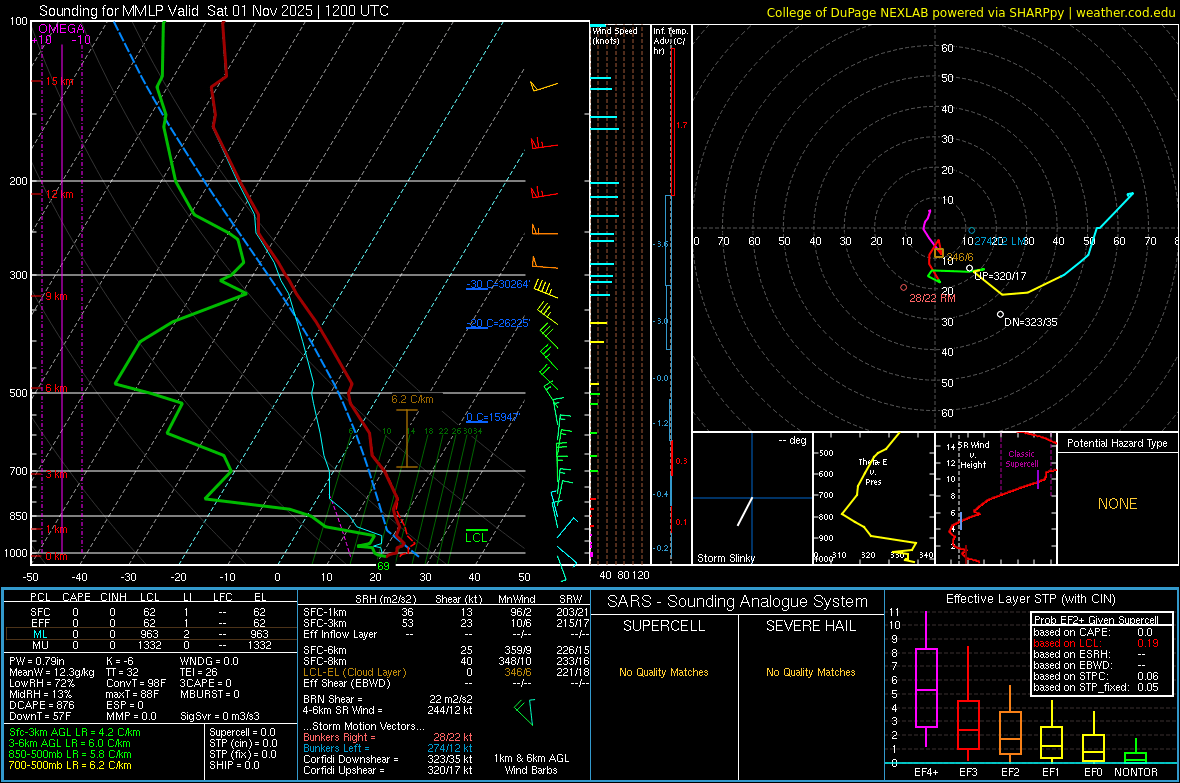This screenshot has height=783, width=1180.
Task: Click the 'Theta-E v. Pres' inset label
Action: point(873,471)
